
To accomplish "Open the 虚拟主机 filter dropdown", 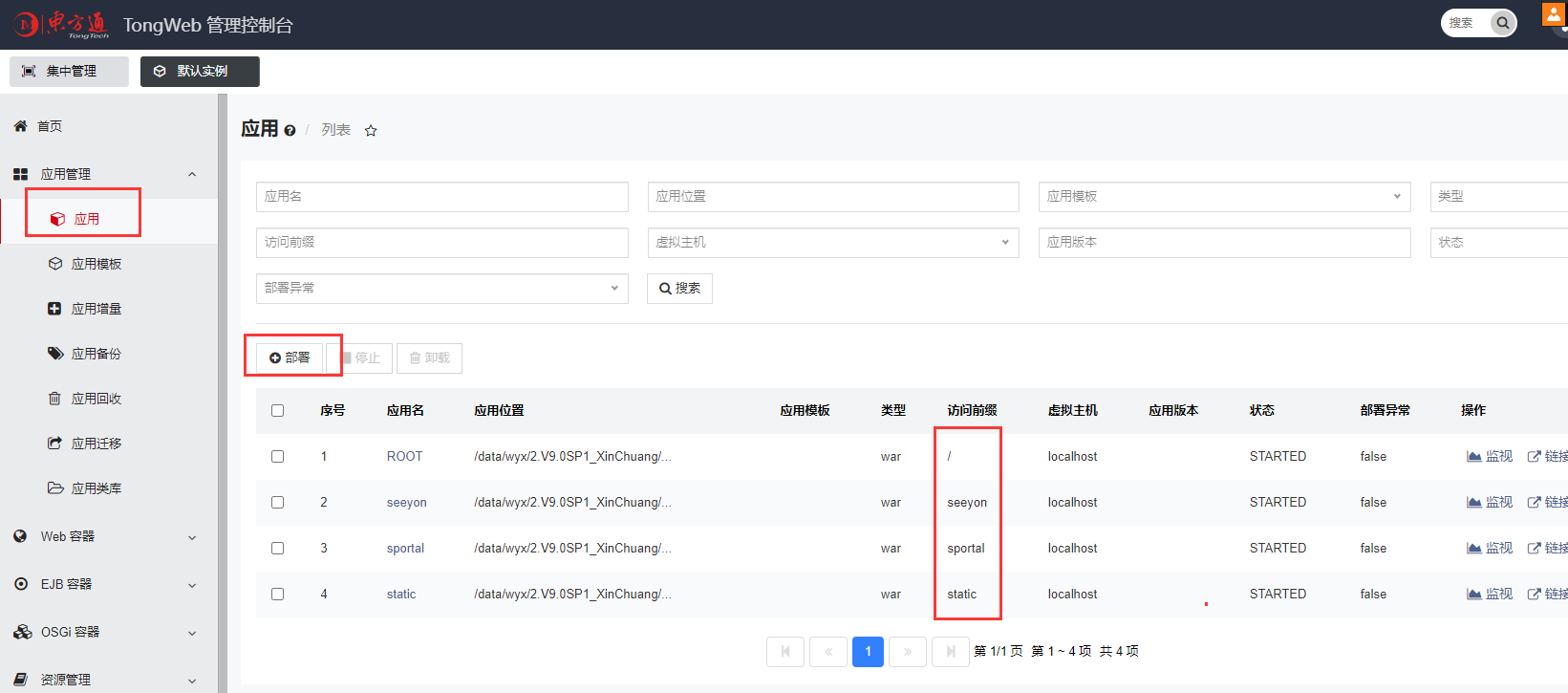I will 832,243.
